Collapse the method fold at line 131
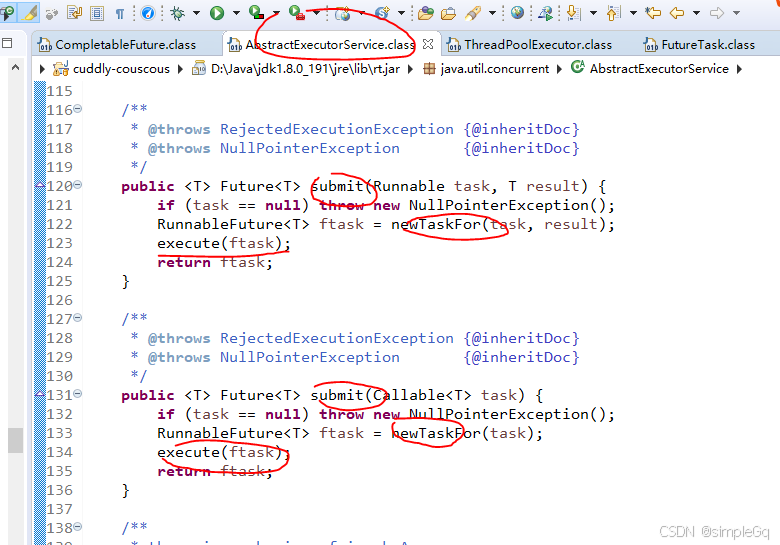The image size is (780, 545). pos(78,394)
